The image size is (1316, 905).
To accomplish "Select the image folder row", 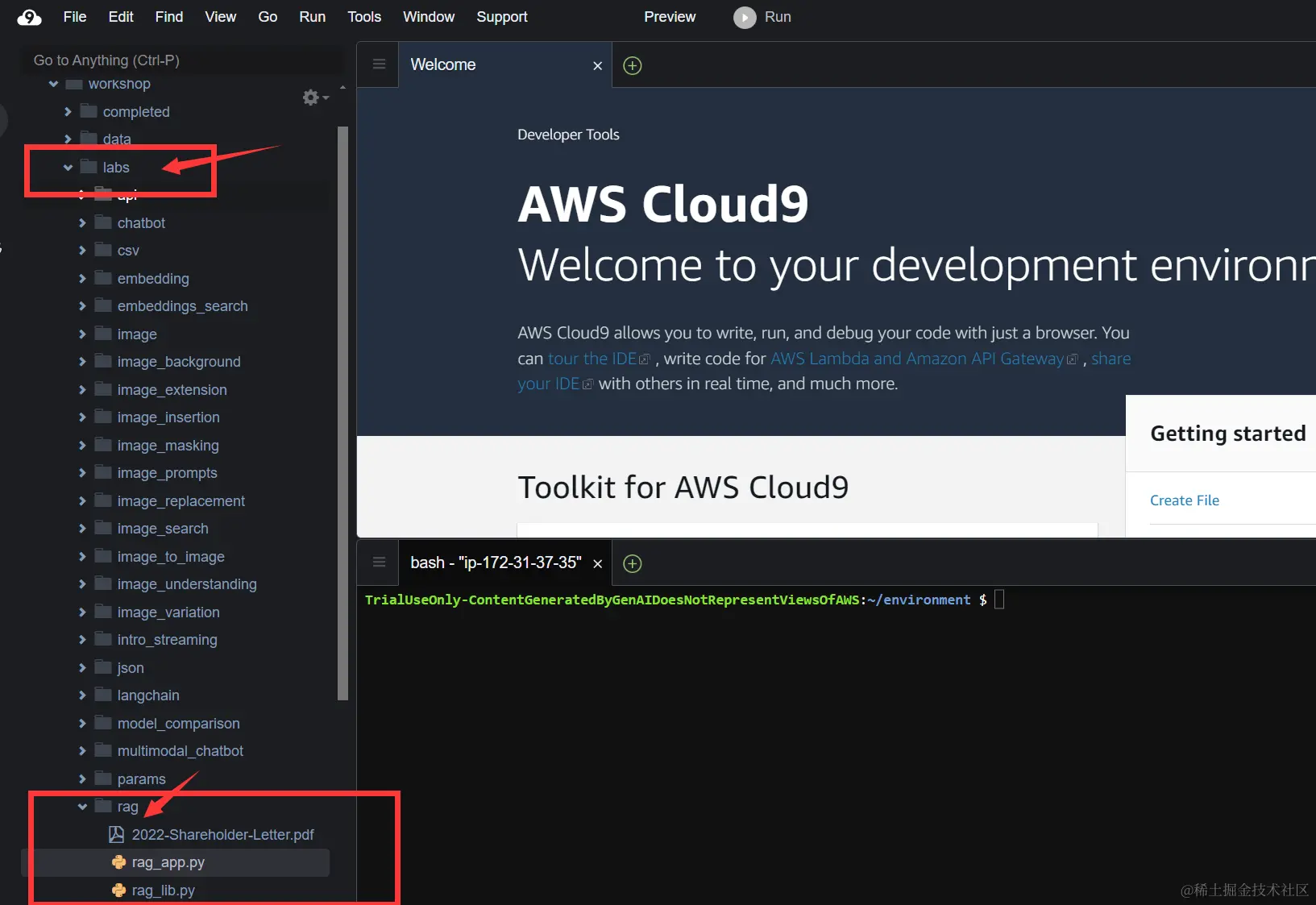I will (175, 334).
